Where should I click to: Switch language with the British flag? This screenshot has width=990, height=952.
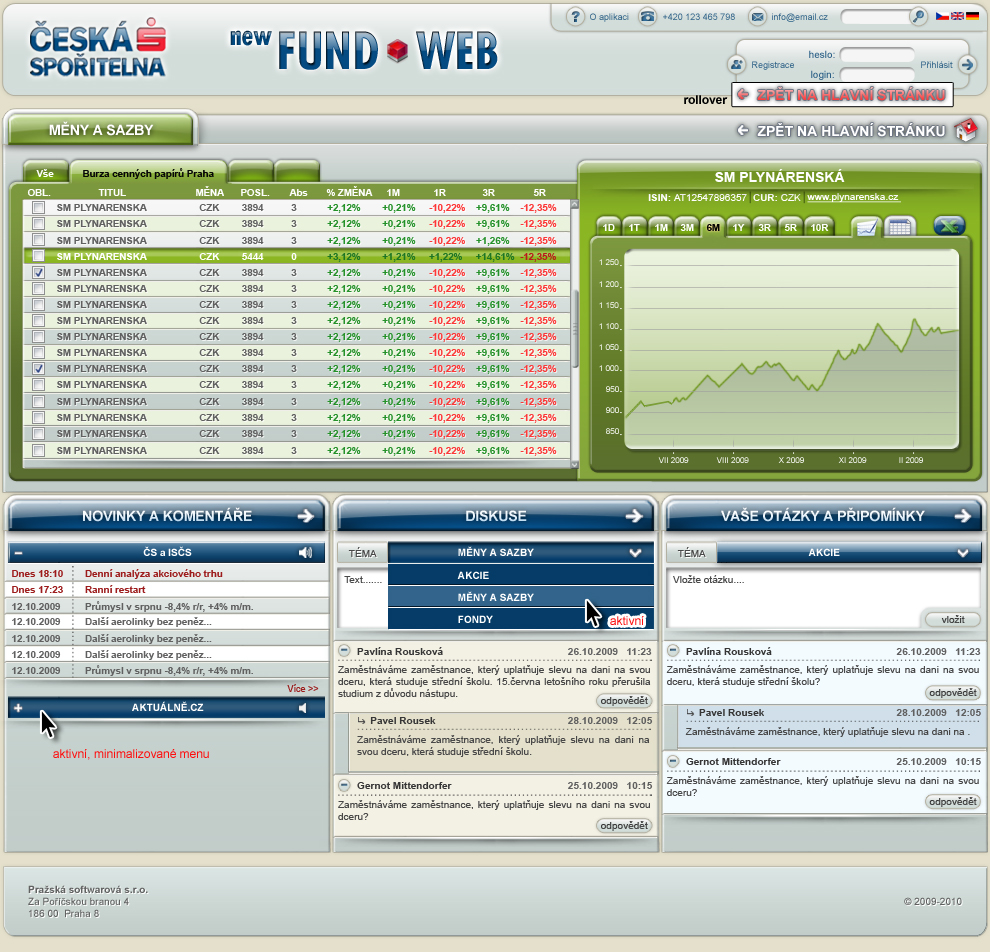point(957,16)
